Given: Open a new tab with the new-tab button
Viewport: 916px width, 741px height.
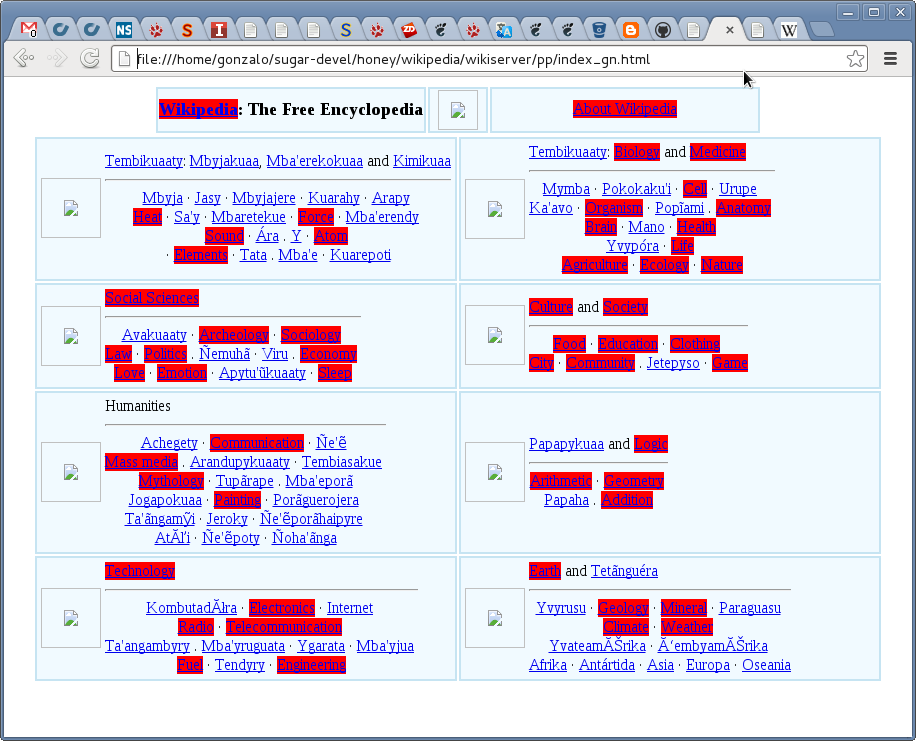Looking at the screenshot, I should click(821, 29).
